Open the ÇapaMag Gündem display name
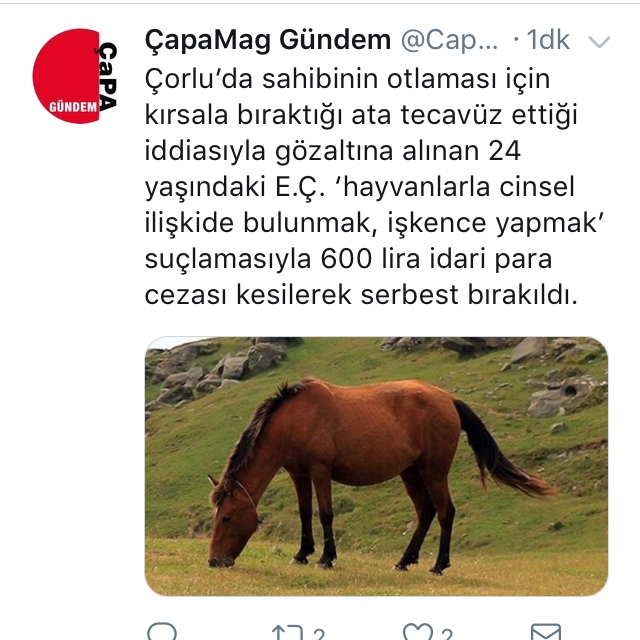 (268, 40)
